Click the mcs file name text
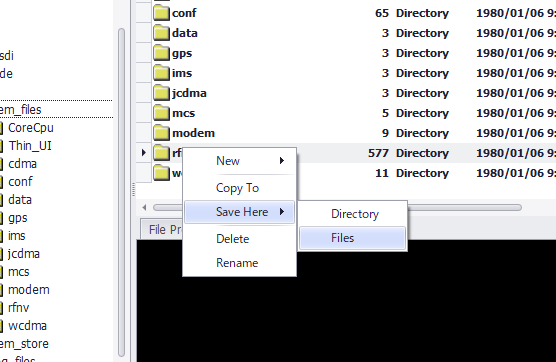The height and width of the screenshot is (362, 556). coord(183,113)
